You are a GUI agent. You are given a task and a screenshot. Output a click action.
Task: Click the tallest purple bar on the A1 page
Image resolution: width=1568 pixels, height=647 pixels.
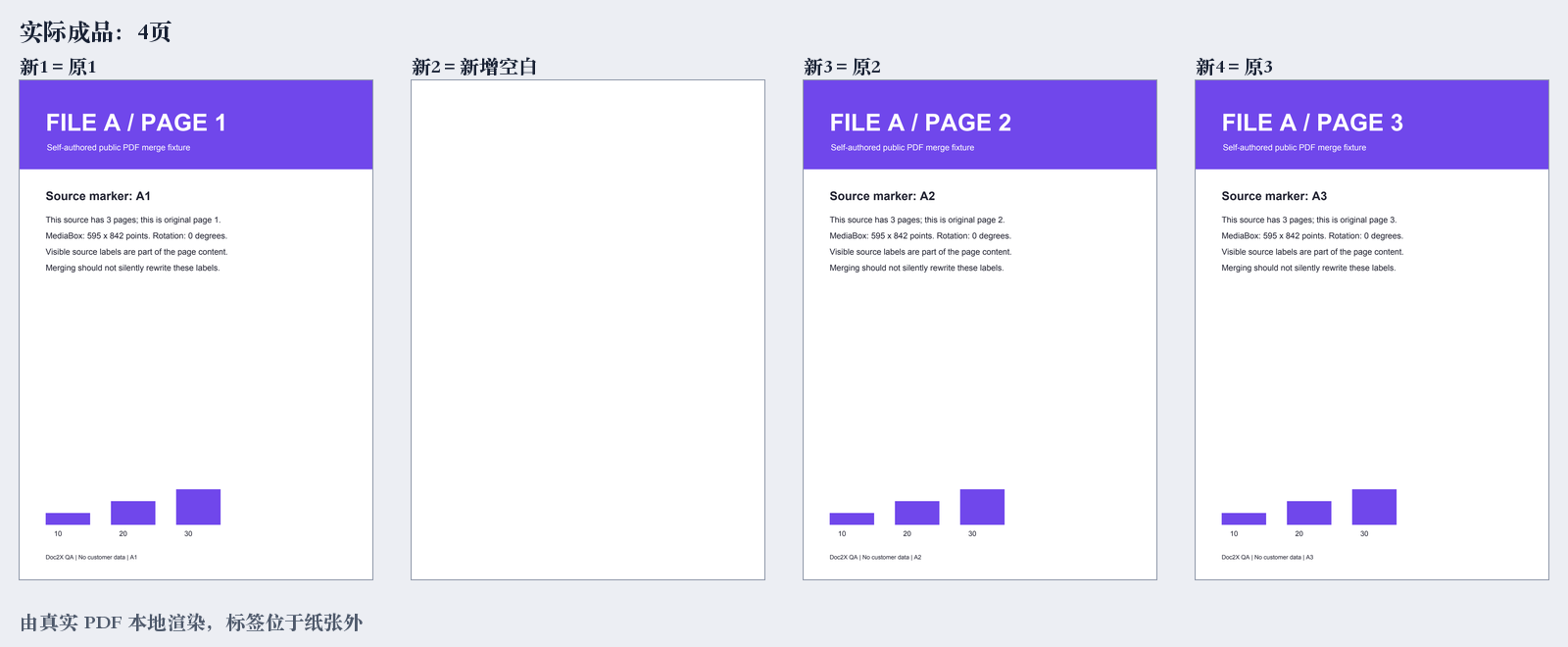tap(198, 507)
